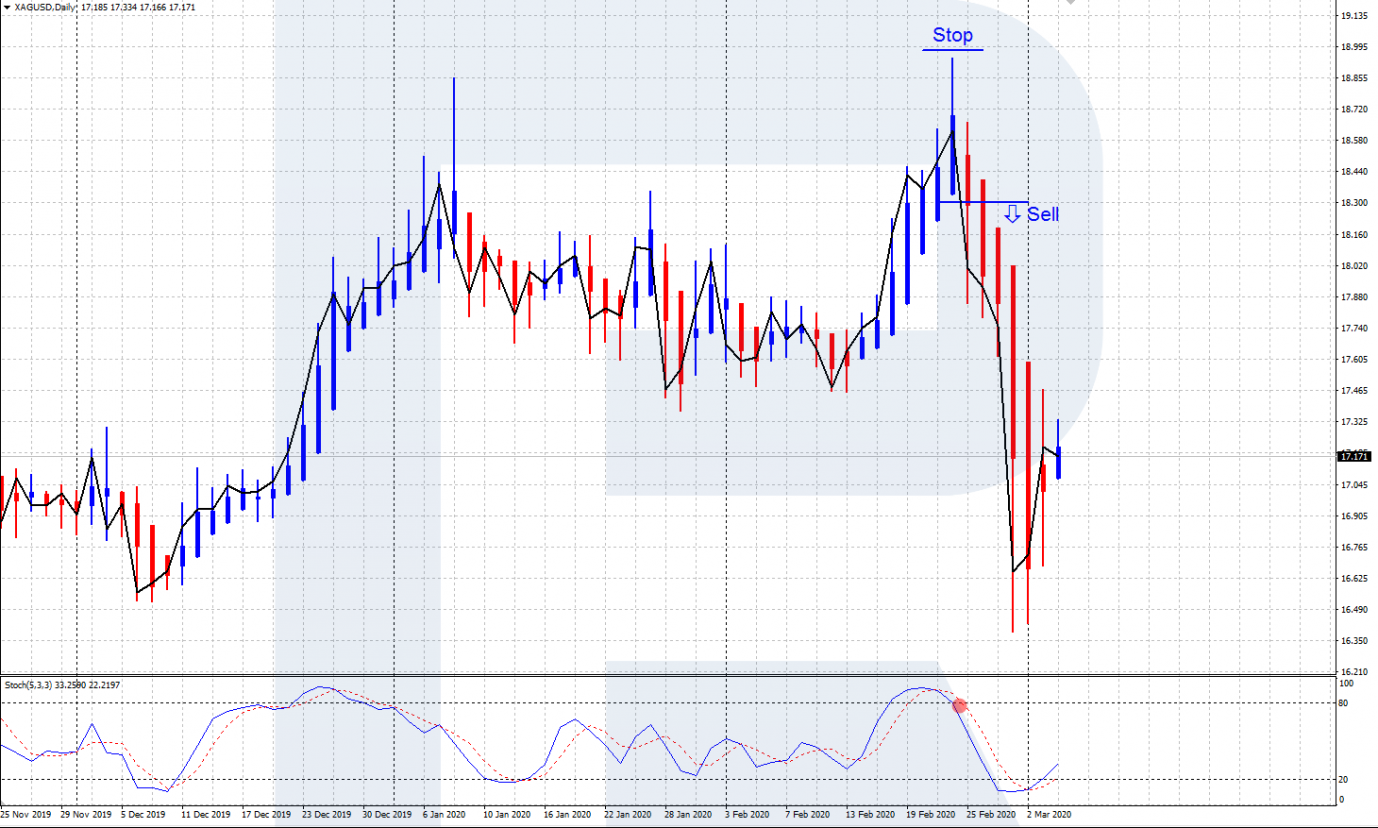Click the 16.350 price on the scale
The image size is (1378, 828).
[x=1353, y=641]
